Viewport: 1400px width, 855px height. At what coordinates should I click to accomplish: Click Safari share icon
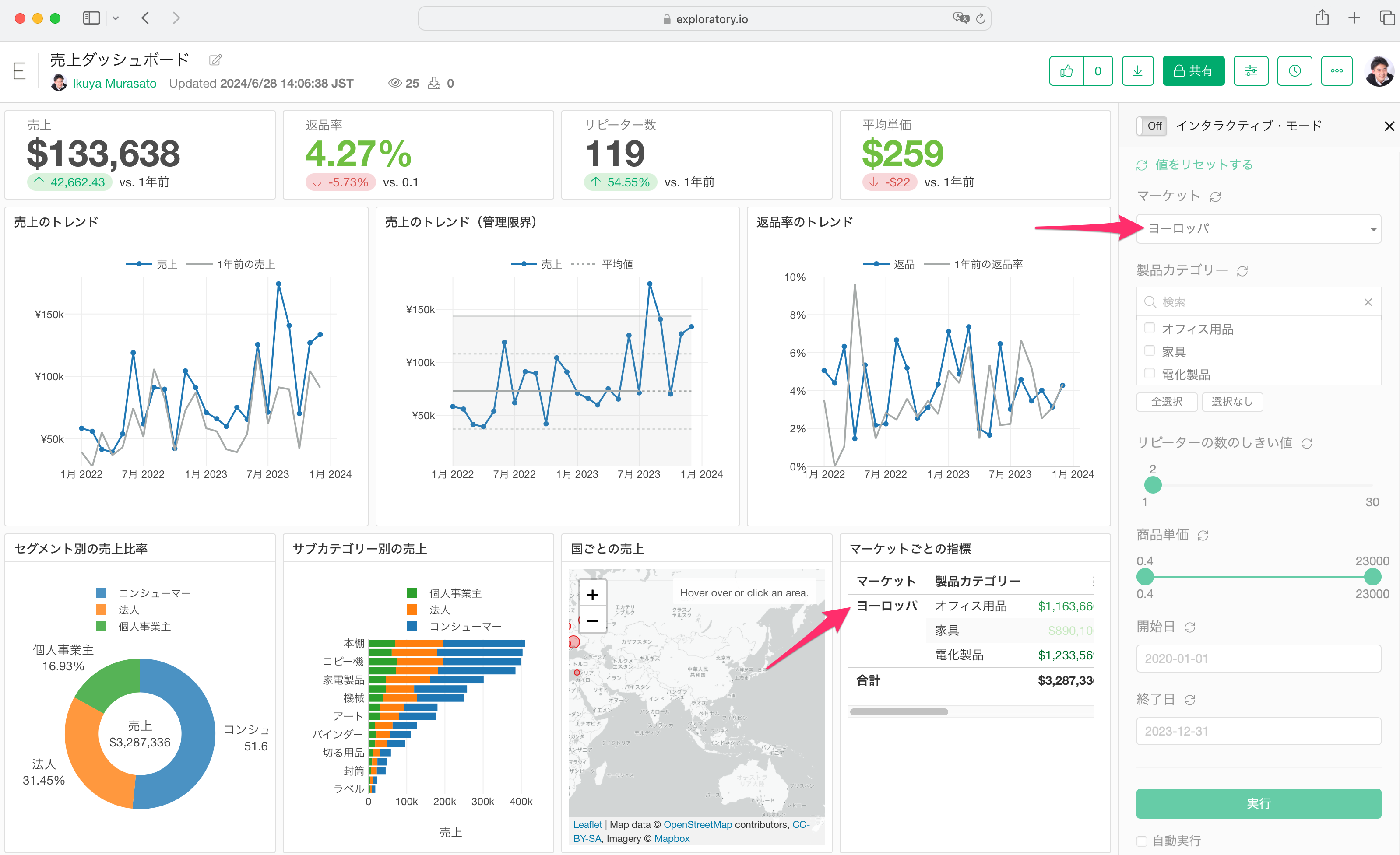click(x=1322, y=18)
